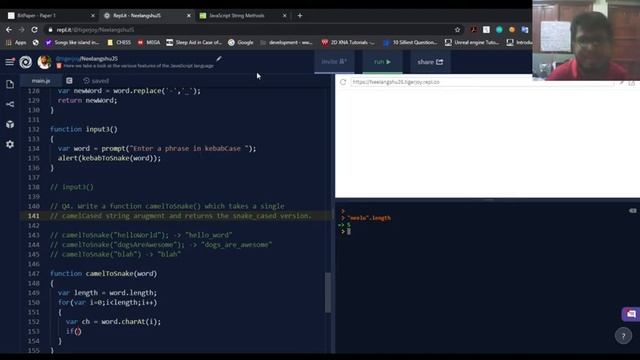Screen dimensions: 640x360
Task: Click the icon next to main.js tab
Action: pyautogui.click(x=69, y=81)
